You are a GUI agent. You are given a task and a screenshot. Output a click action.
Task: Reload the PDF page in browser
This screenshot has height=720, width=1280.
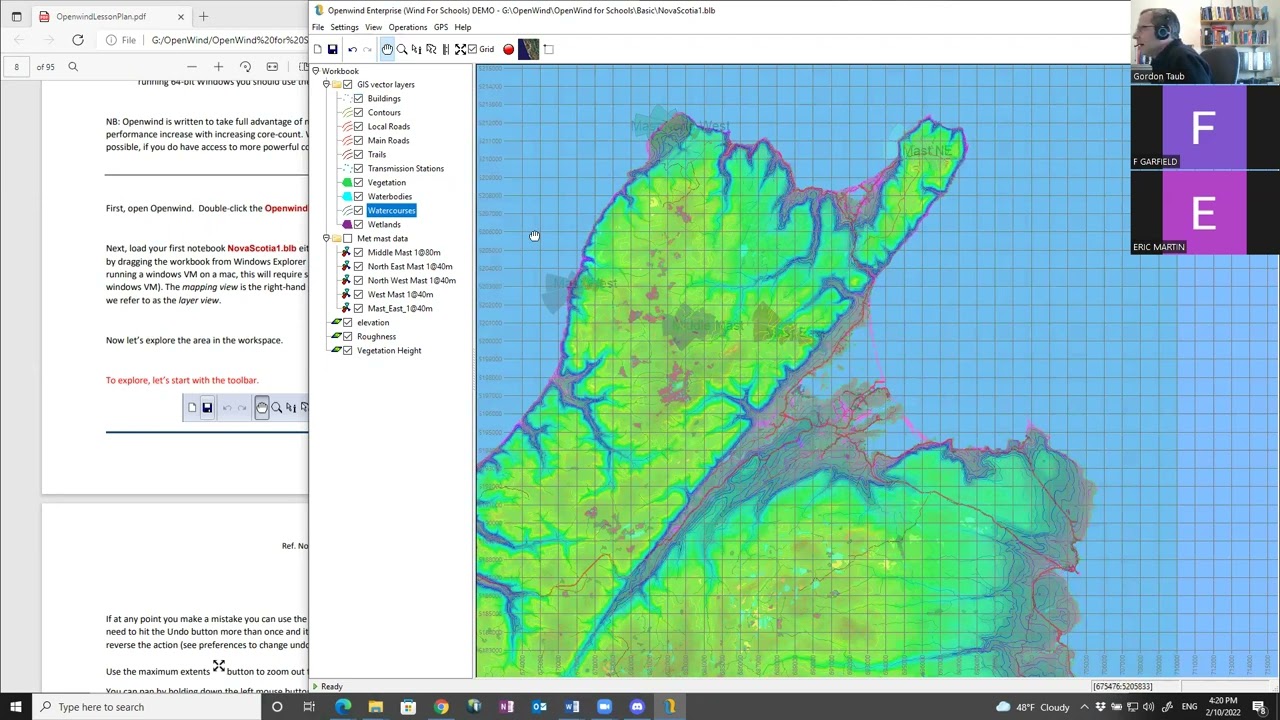pos(78,40)
